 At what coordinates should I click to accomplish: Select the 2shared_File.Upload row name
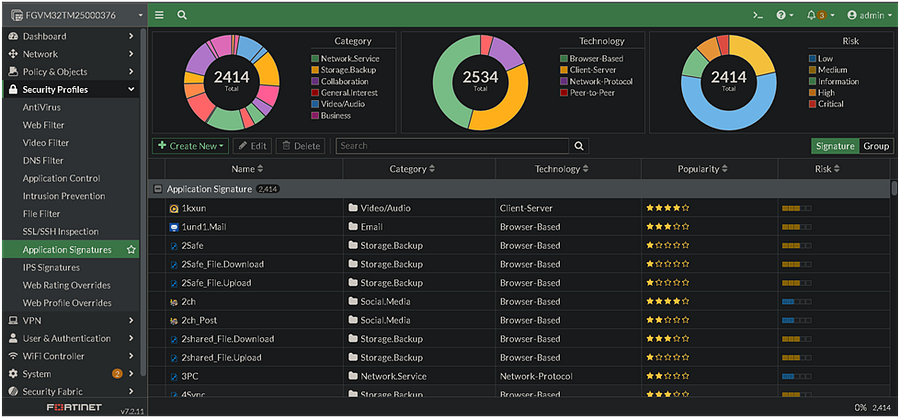tap(221, 358)
